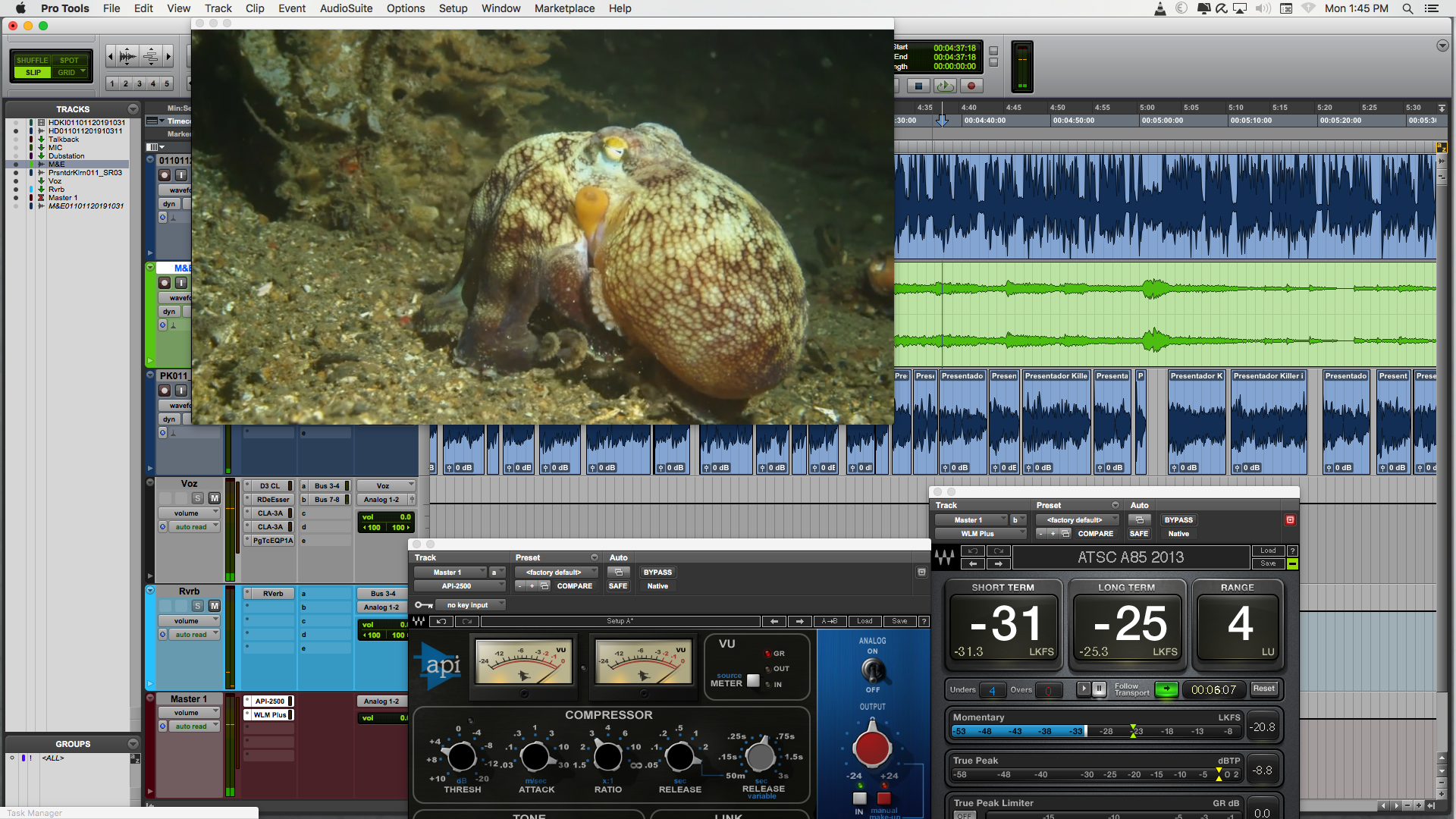Click the BYPASS button on API-2500 compressor
Image resolution: width=1456 pixels, height=819 pixels.
point(656,571)
